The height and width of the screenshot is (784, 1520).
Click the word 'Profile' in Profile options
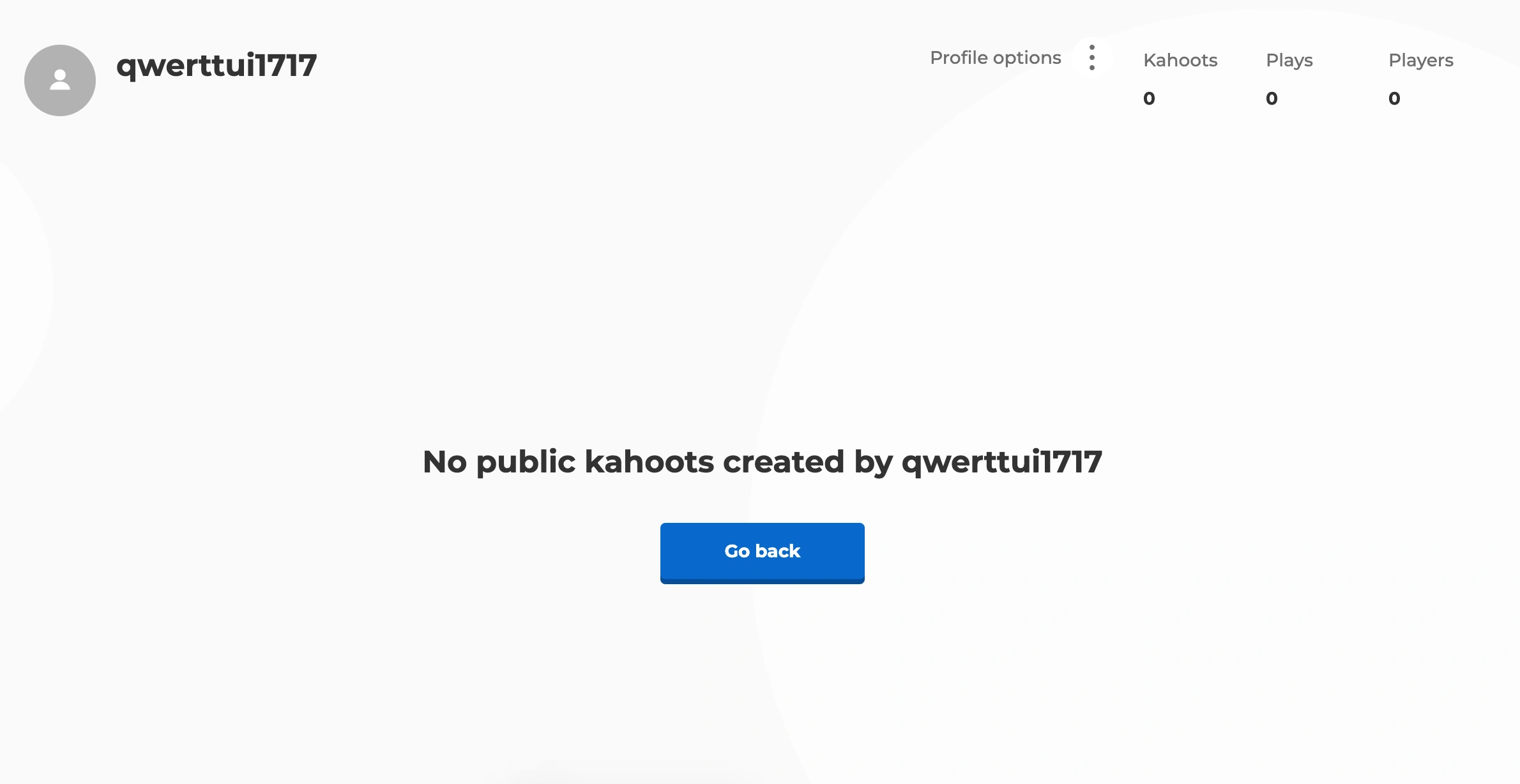pyautogui.click(x=959, y=57)
